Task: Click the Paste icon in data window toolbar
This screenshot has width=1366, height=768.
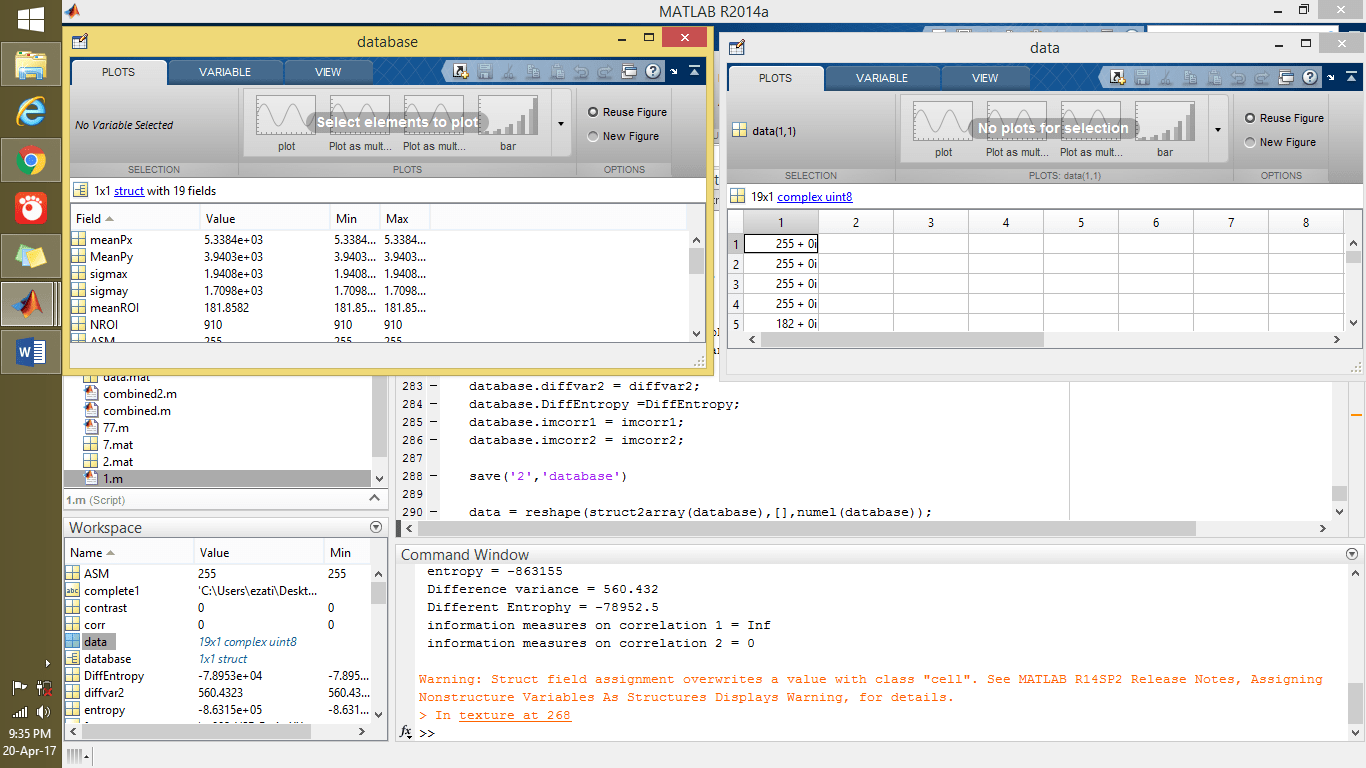Action: (1214, 77)
